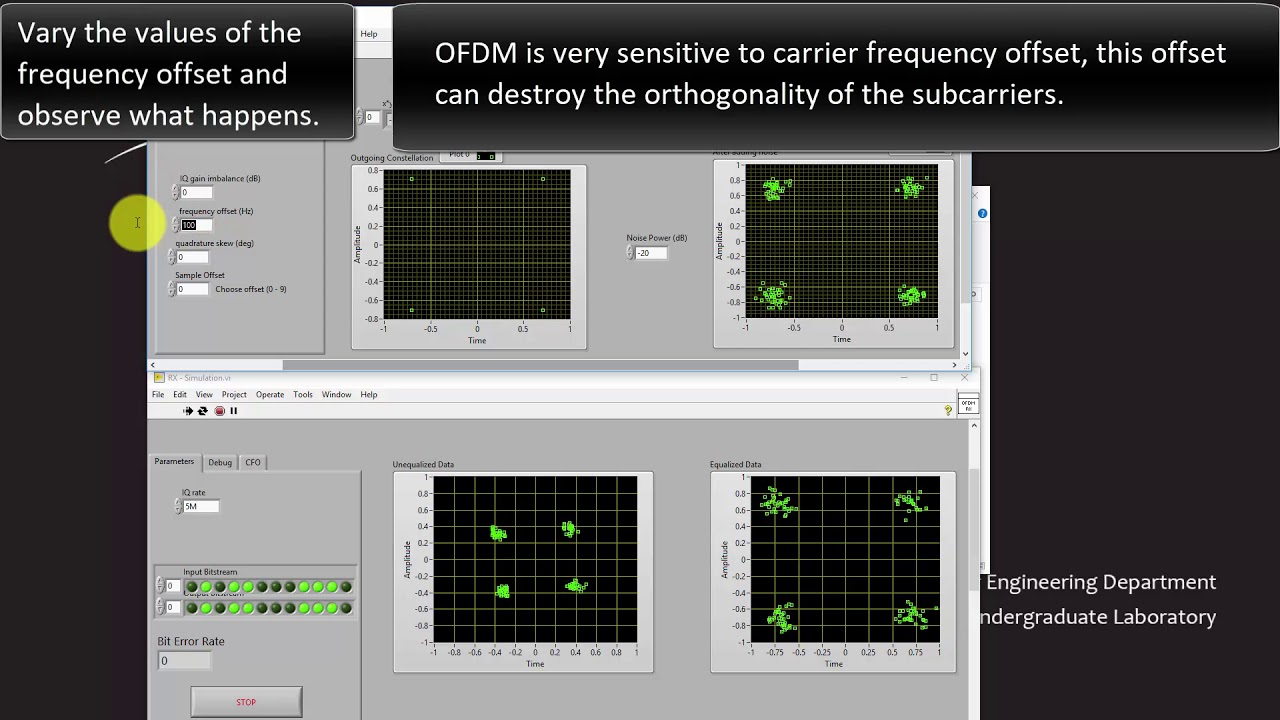Screen dimensions: 1280x720
Task: Click Output Bitstream index value field
Action: (173, 607)
